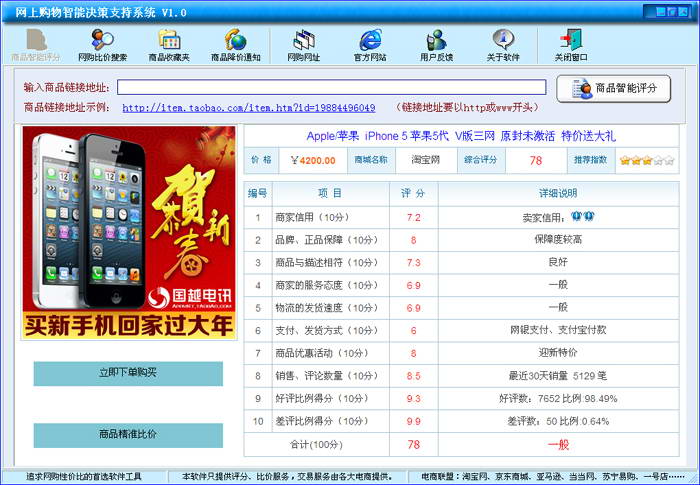Click 差评数：50 比例 cell
Screen dimensions: 700x485
tap(558, 421)
